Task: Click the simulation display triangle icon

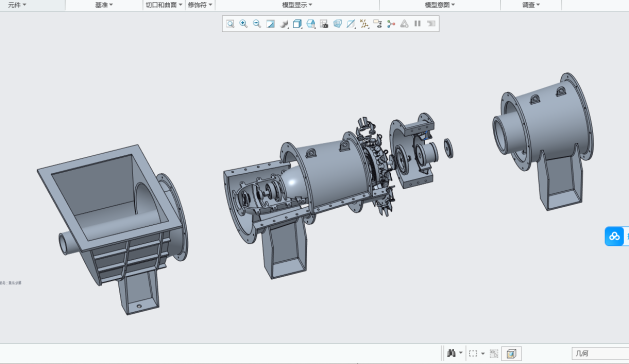Action: tap(404, 24)
